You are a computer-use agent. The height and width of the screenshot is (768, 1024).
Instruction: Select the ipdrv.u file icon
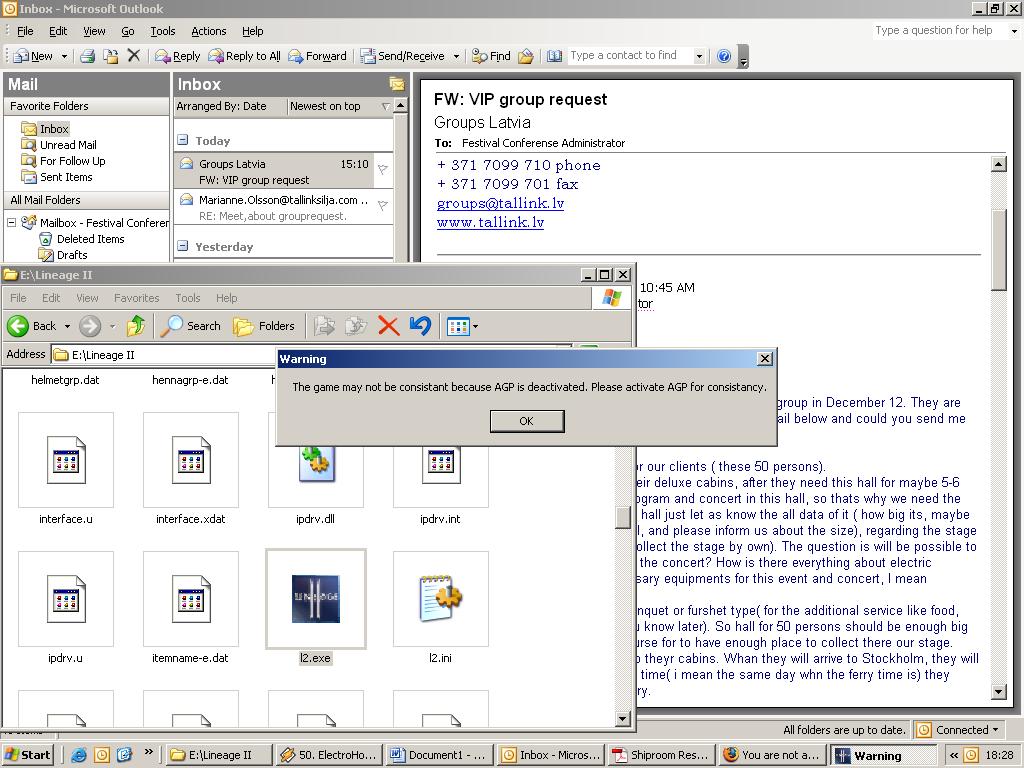(66, 599)
